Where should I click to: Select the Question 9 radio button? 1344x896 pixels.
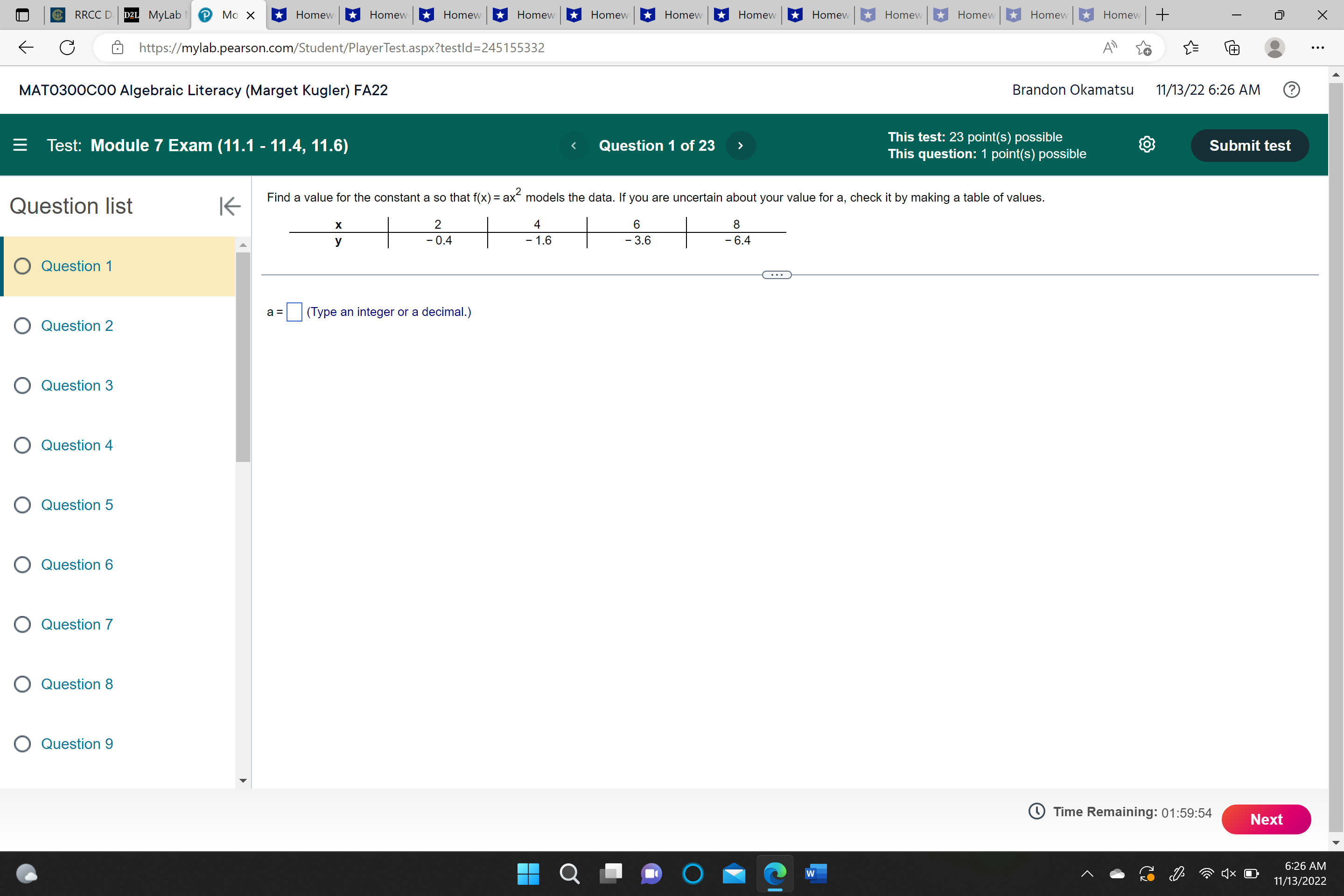22,743
